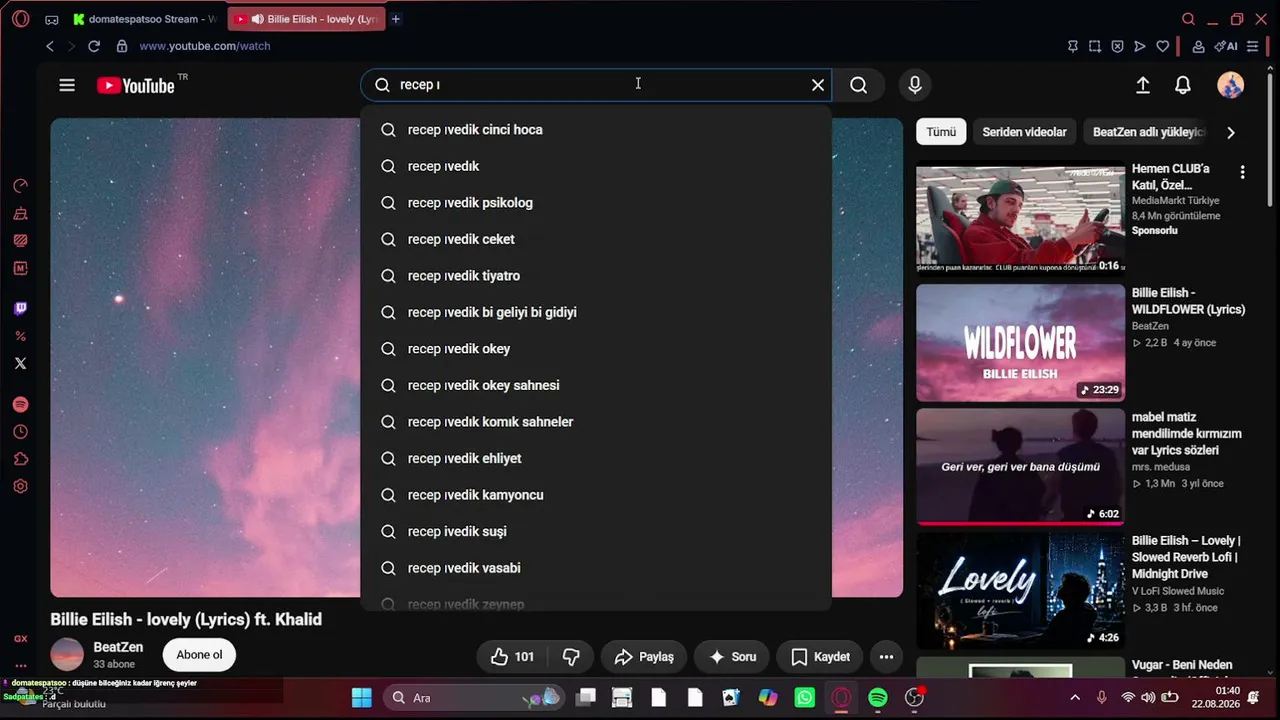Open the YouTube account avatar menu

(1230, 85)
